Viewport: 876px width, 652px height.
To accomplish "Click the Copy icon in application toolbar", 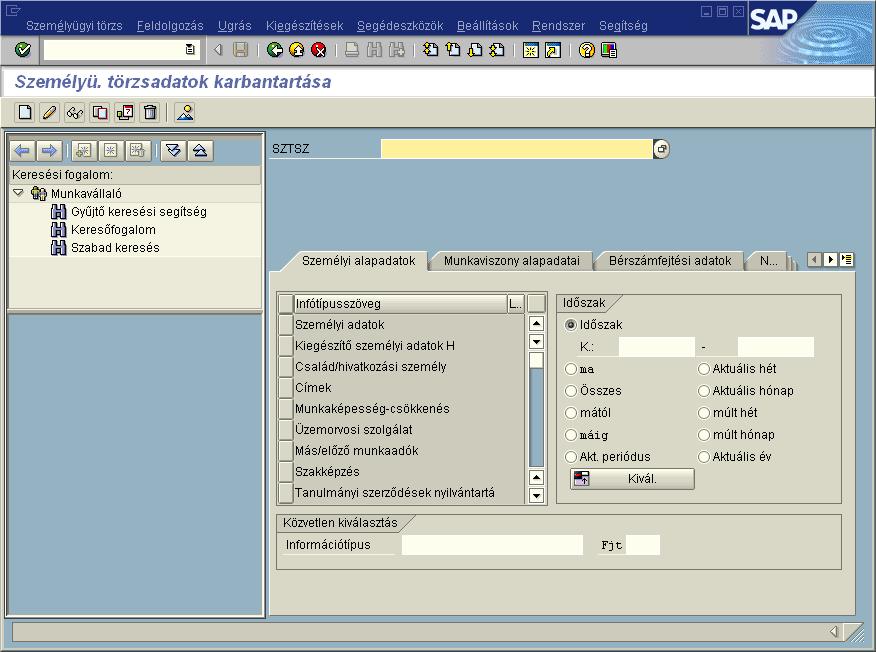I will (x=100, y=112).
